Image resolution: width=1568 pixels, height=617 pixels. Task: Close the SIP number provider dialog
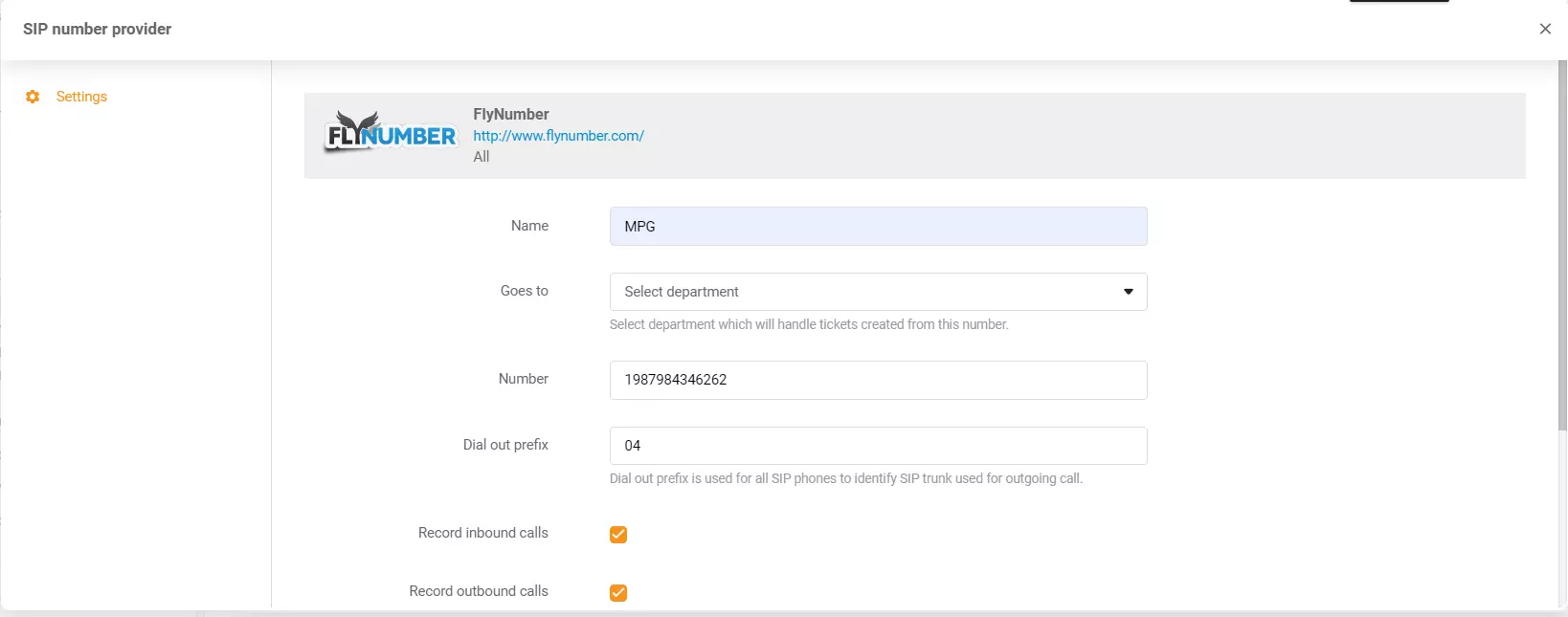click(1544, 29)
